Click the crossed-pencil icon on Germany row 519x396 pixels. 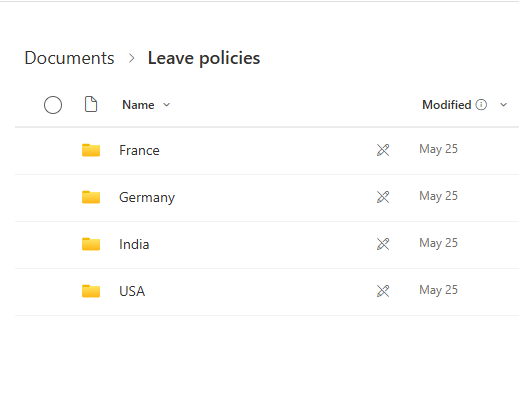(x=383, y=197)
